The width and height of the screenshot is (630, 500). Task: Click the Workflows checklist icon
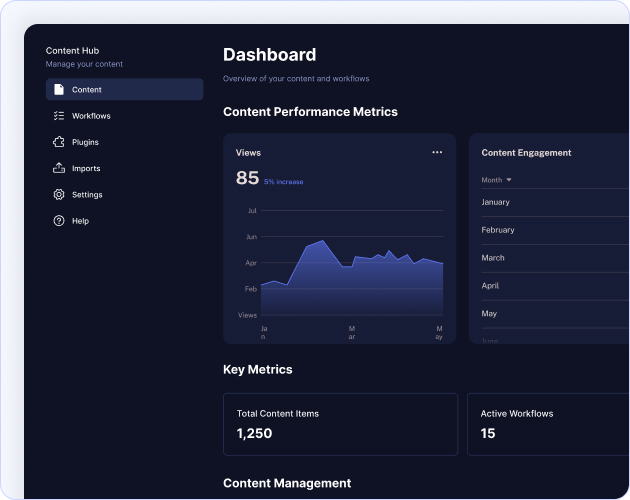coord(59,116)
